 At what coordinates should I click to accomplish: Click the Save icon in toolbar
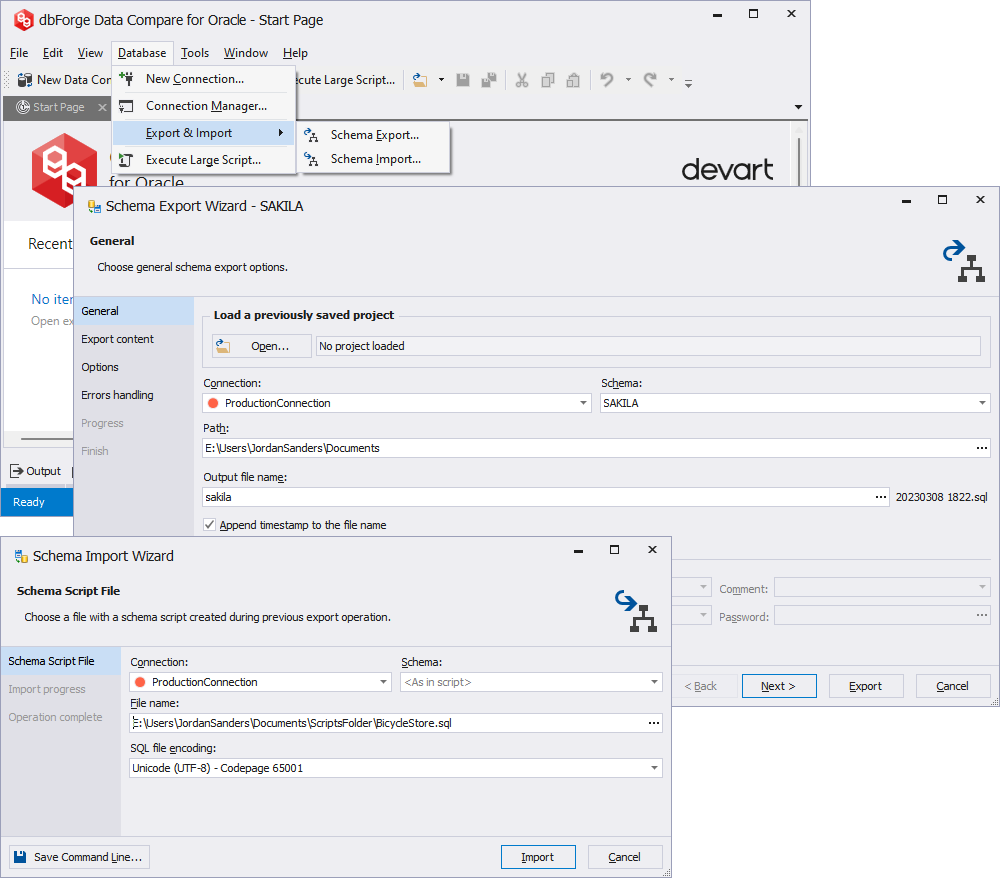click(x=463, y=80)
